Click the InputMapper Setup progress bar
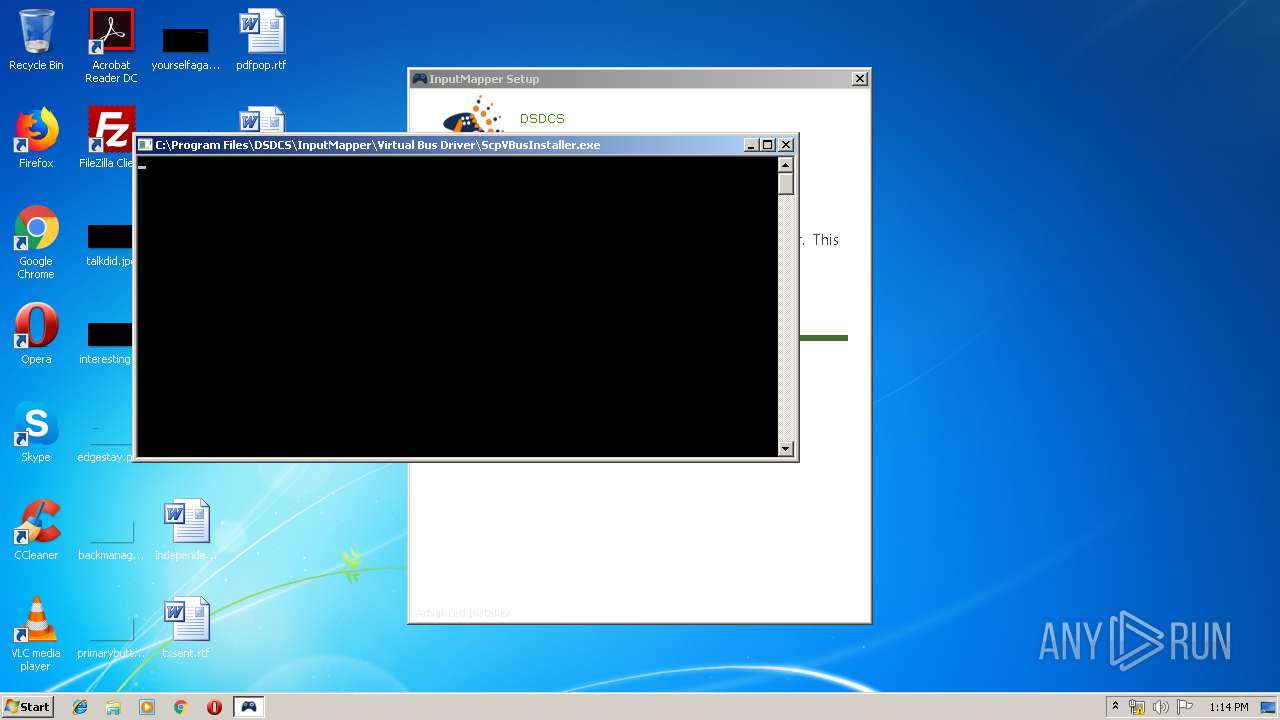 (824, 338)
